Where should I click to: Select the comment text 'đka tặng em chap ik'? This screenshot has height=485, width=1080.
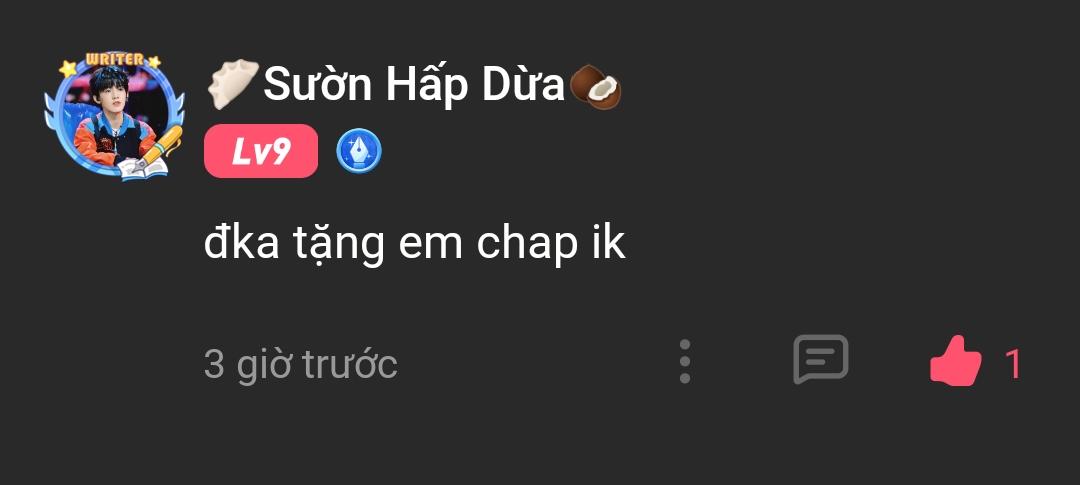tap(415, 242)
